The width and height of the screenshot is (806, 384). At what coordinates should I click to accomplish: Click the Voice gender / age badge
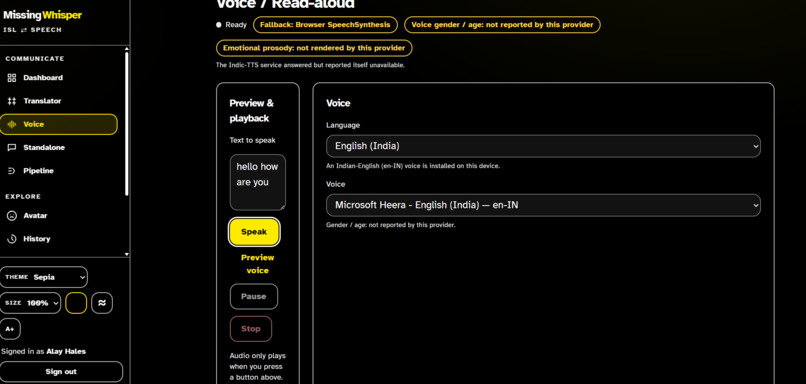(502, 25)
